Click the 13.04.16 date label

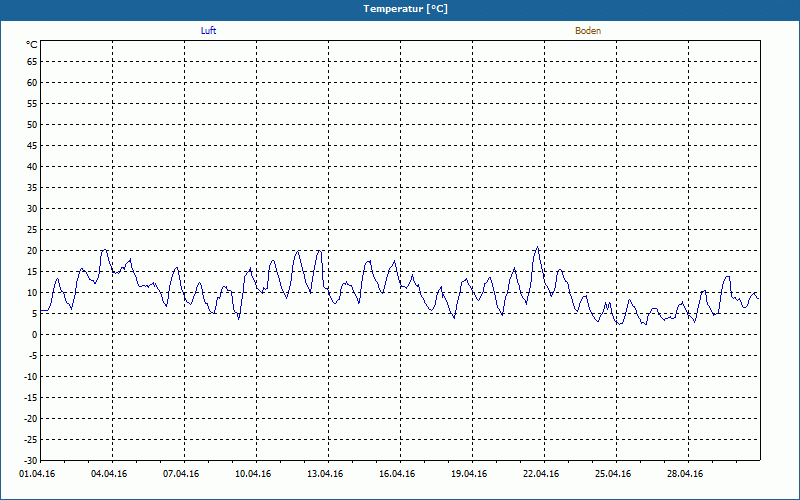[325, 473]
